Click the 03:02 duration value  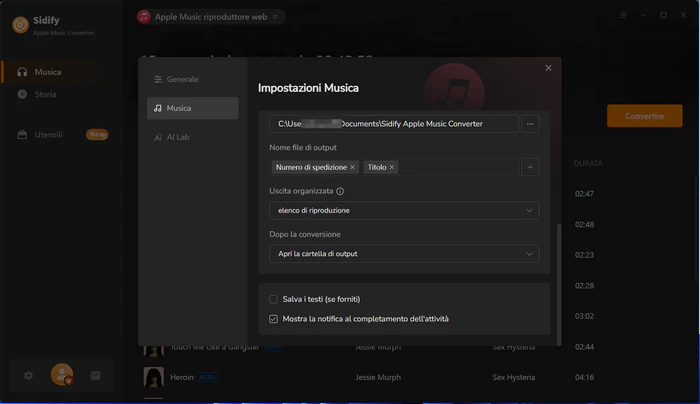(584, 317)
